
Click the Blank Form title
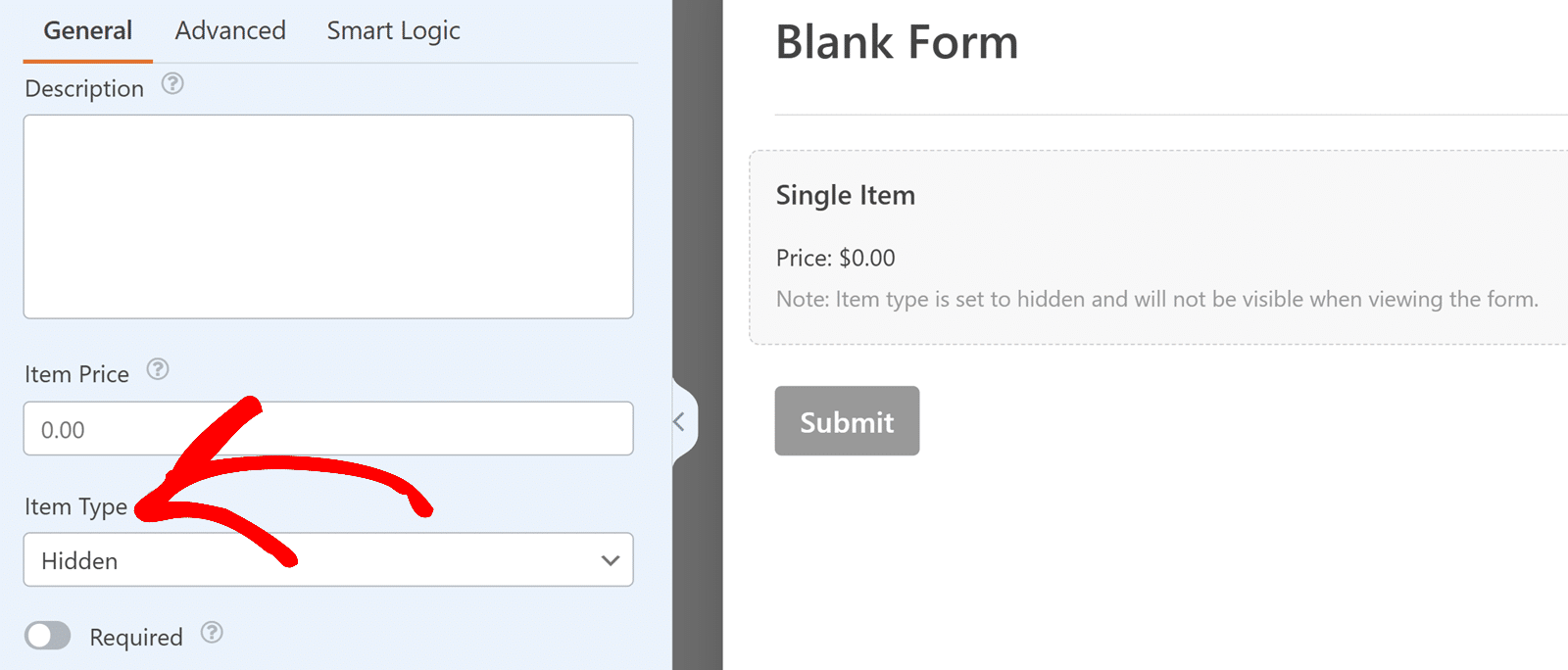click(x=896, y=42)
